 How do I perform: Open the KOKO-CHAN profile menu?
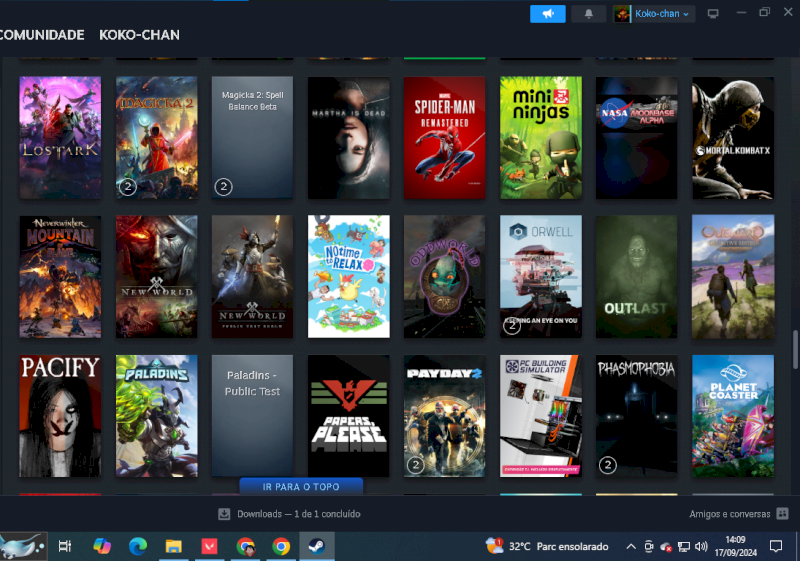click(139, 35)
